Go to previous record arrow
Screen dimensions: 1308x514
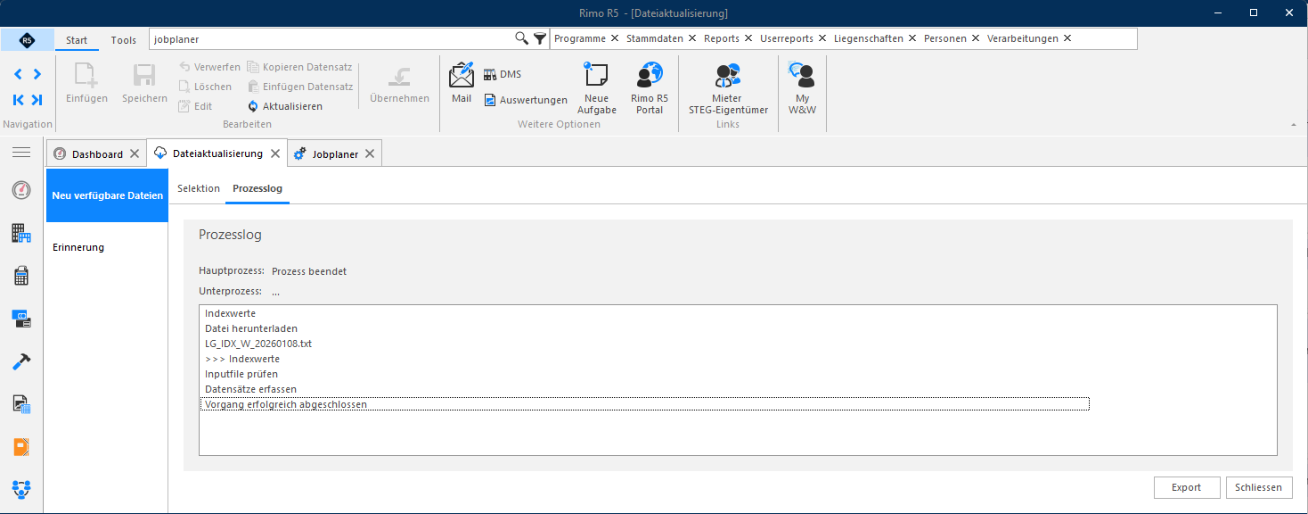point(18,74)
